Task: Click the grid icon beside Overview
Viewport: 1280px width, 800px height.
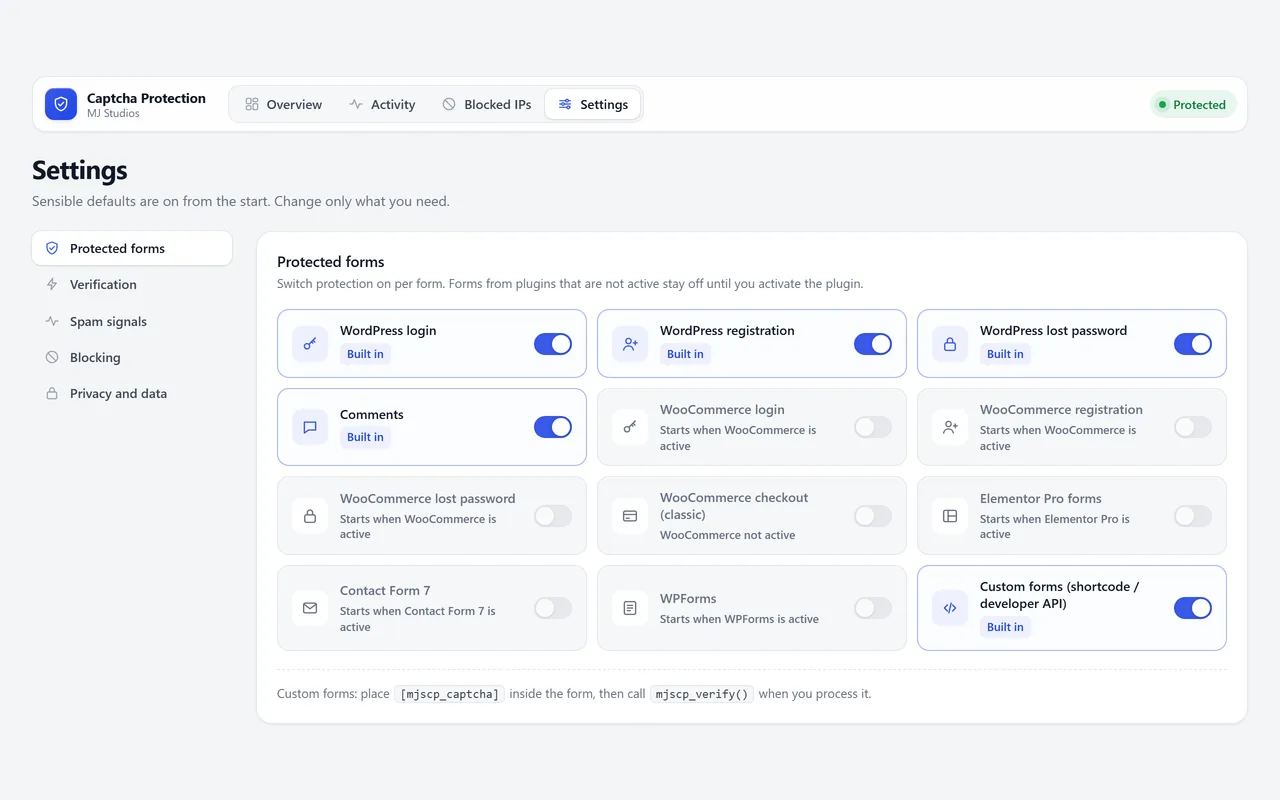Action: tap(252, 104)
